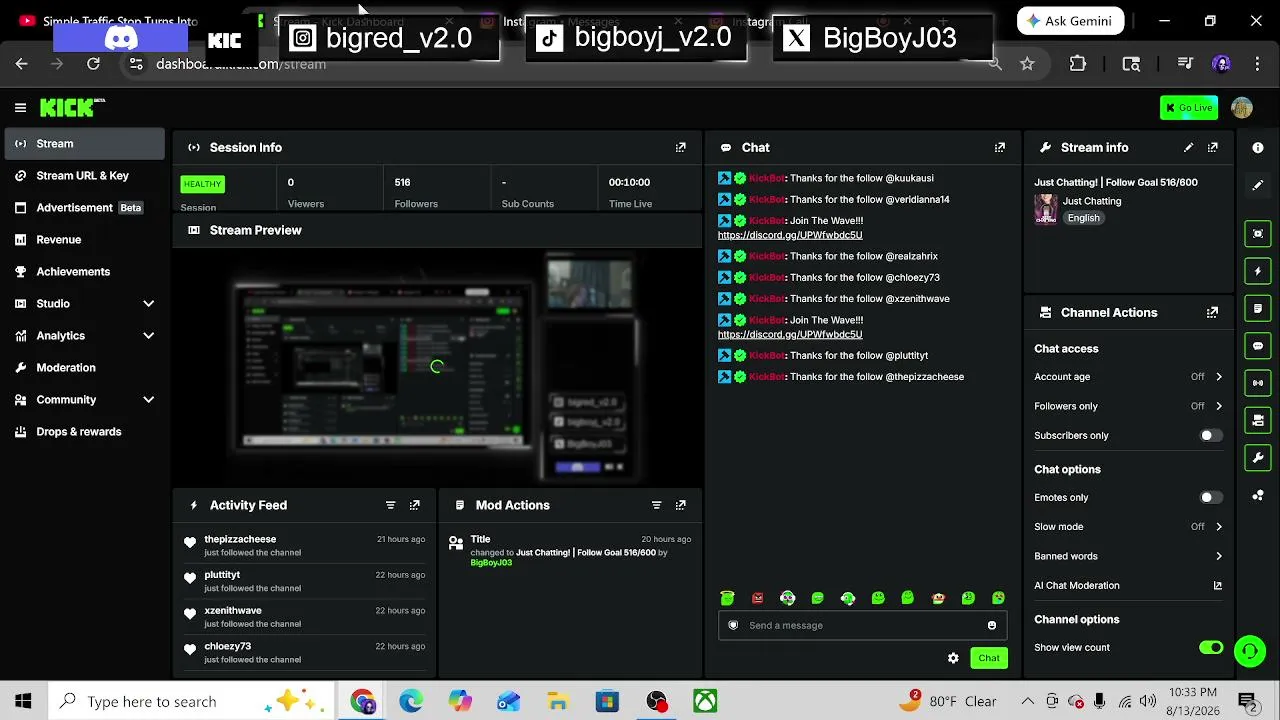The height and width of the screenshot is (720, 1280).
Task: Pop out the Stream info panel
Action: (x=1213, y=147)
